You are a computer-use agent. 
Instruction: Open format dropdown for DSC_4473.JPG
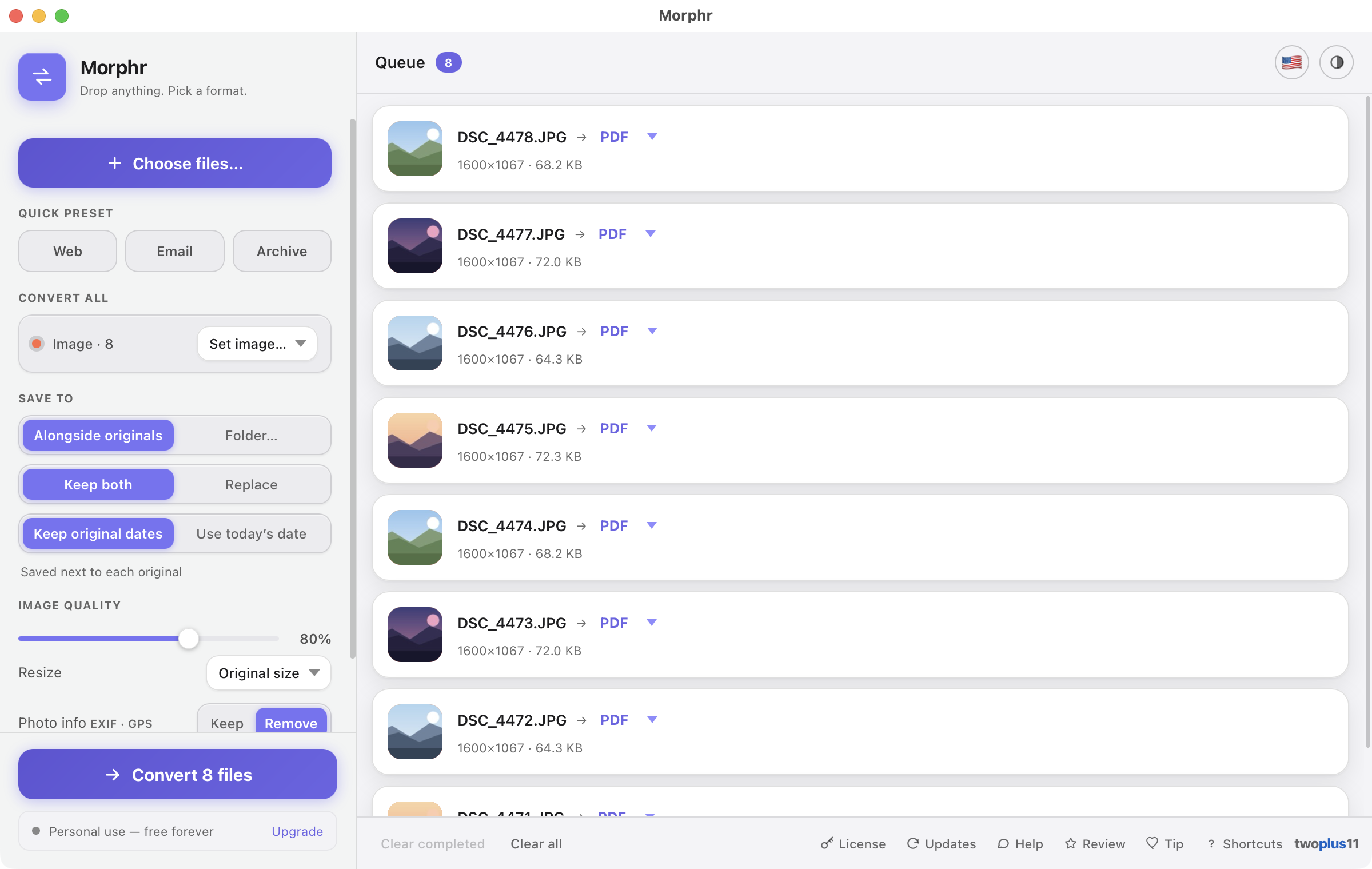pyautogui.click(x=651, y=623)
